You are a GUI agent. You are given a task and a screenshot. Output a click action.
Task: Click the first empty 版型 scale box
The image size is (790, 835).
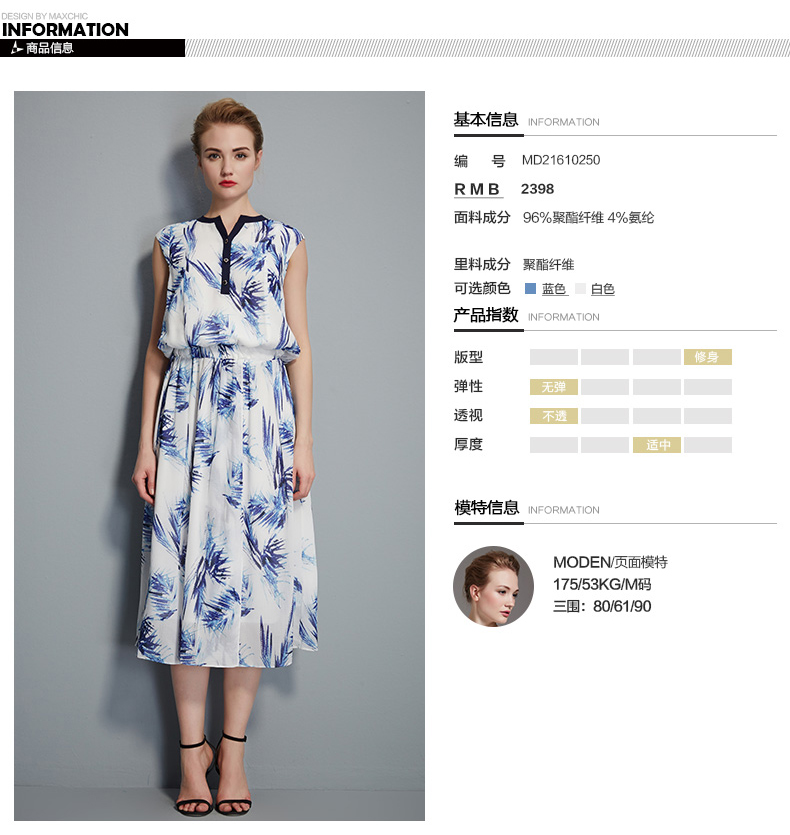[x=553, y=357]
